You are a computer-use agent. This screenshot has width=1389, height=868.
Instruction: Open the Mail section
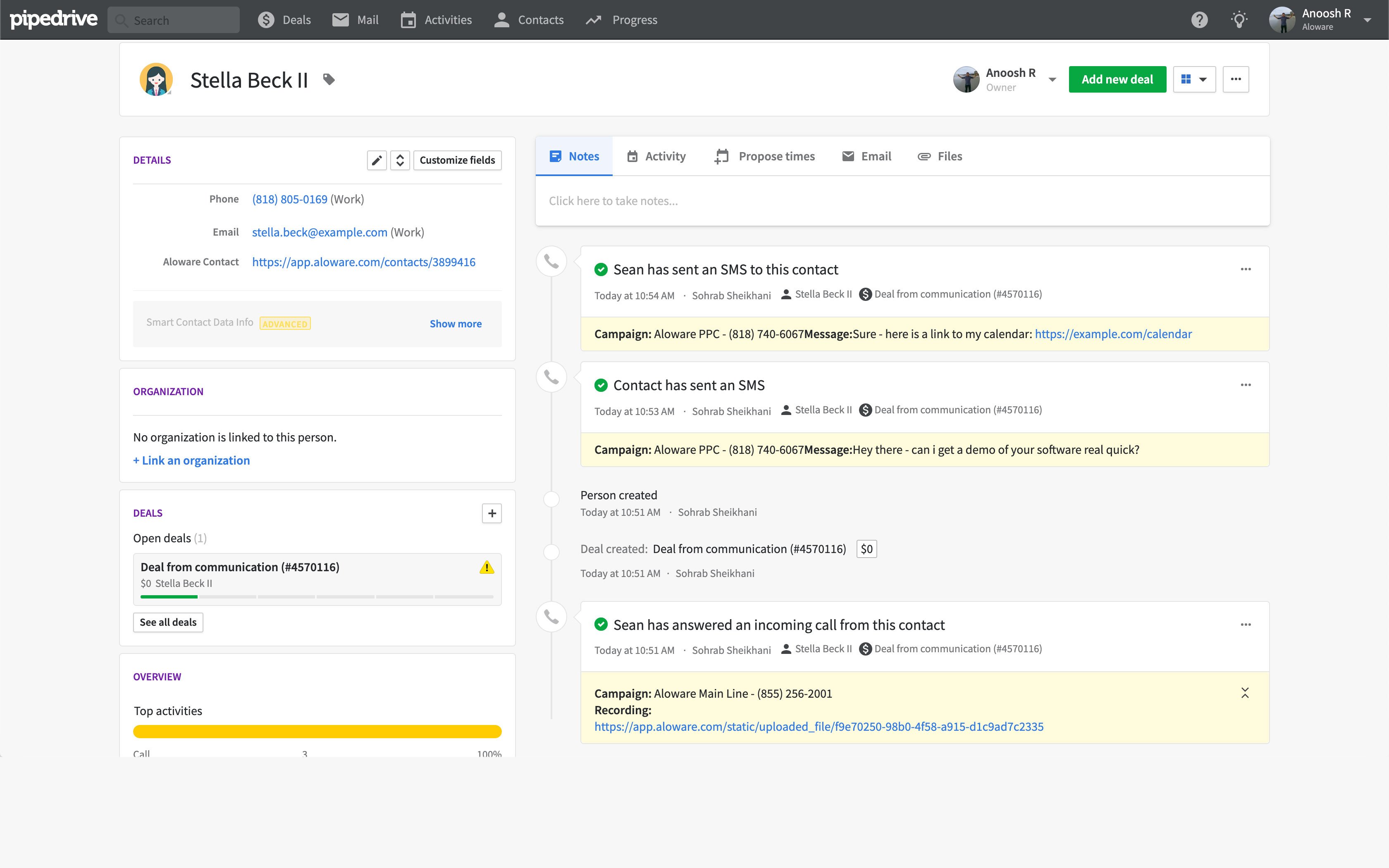[x=355, y=20]
